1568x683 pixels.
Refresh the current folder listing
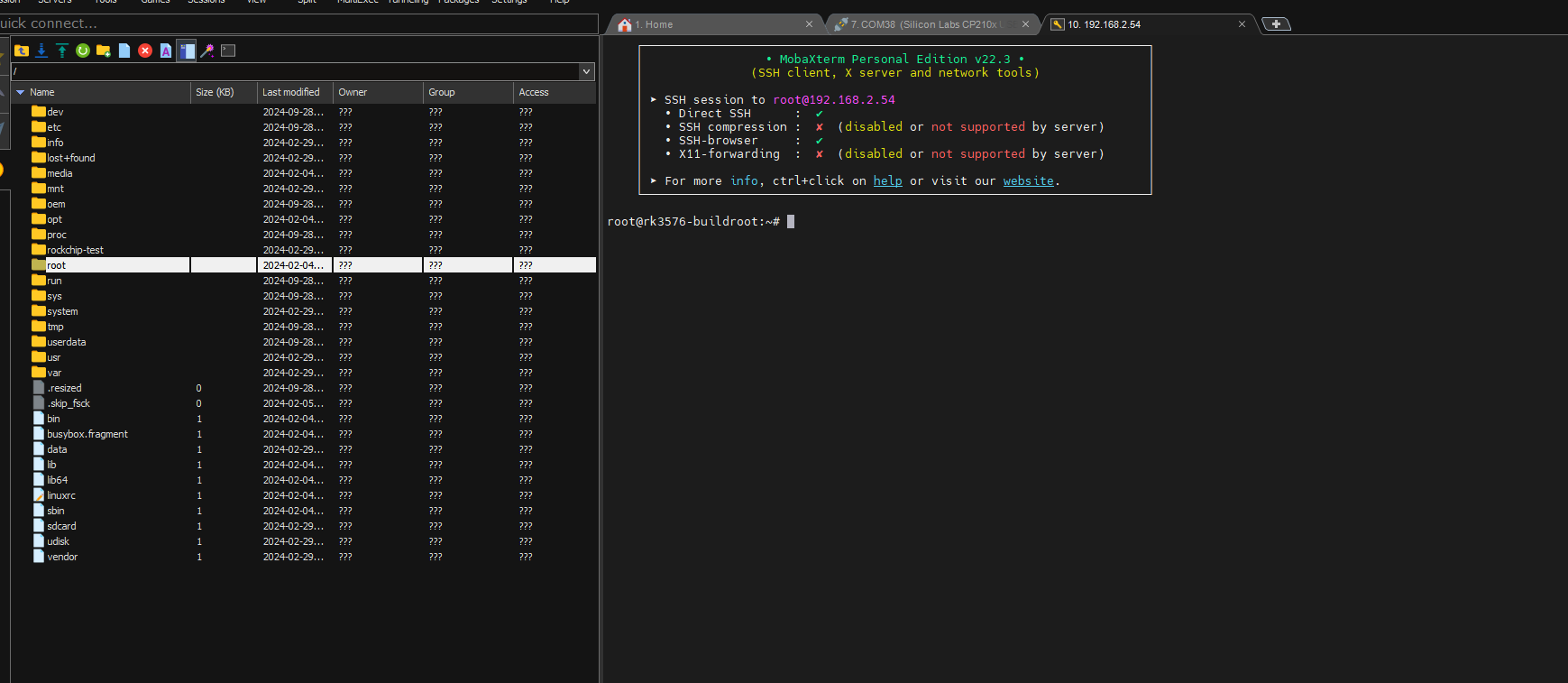[x=83, y=51]
